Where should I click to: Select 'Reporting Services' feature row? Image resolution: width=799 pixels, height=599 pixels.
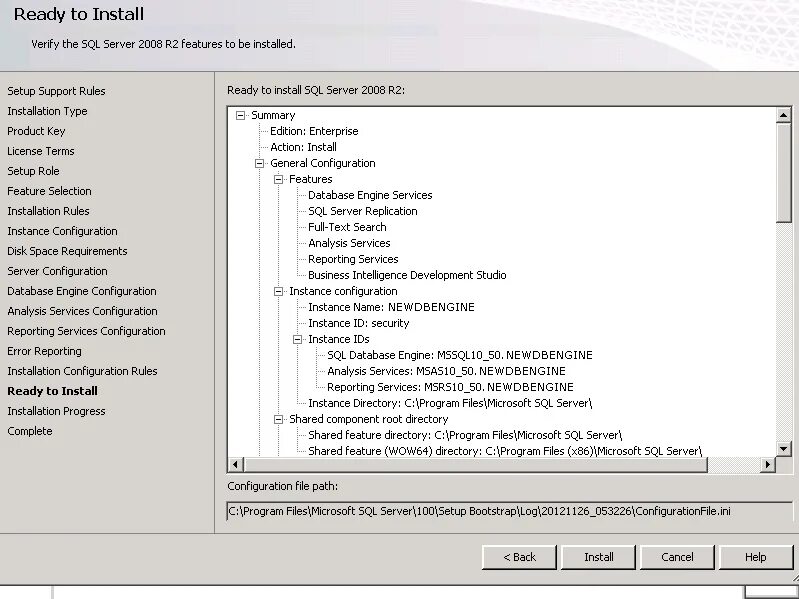click(x=354, y=259)
